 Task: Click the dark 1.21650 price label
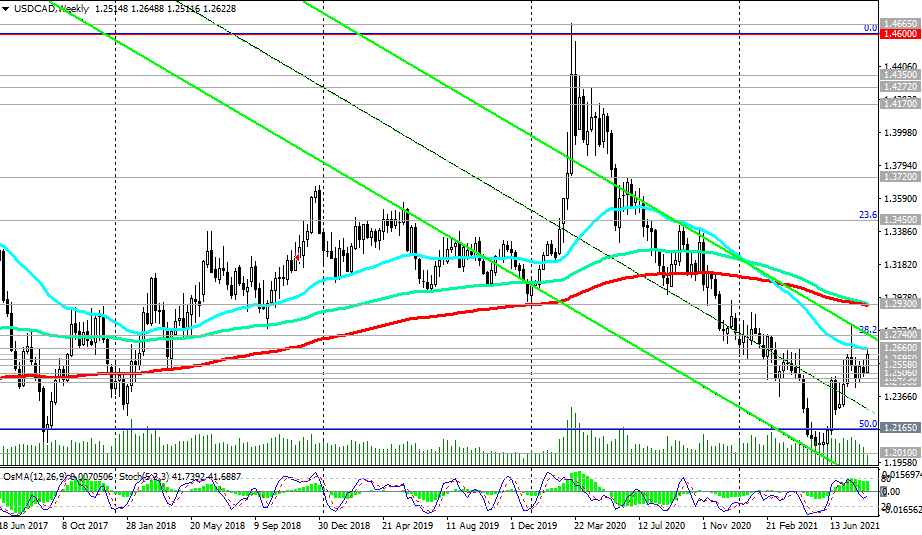(x=900, y=427)
